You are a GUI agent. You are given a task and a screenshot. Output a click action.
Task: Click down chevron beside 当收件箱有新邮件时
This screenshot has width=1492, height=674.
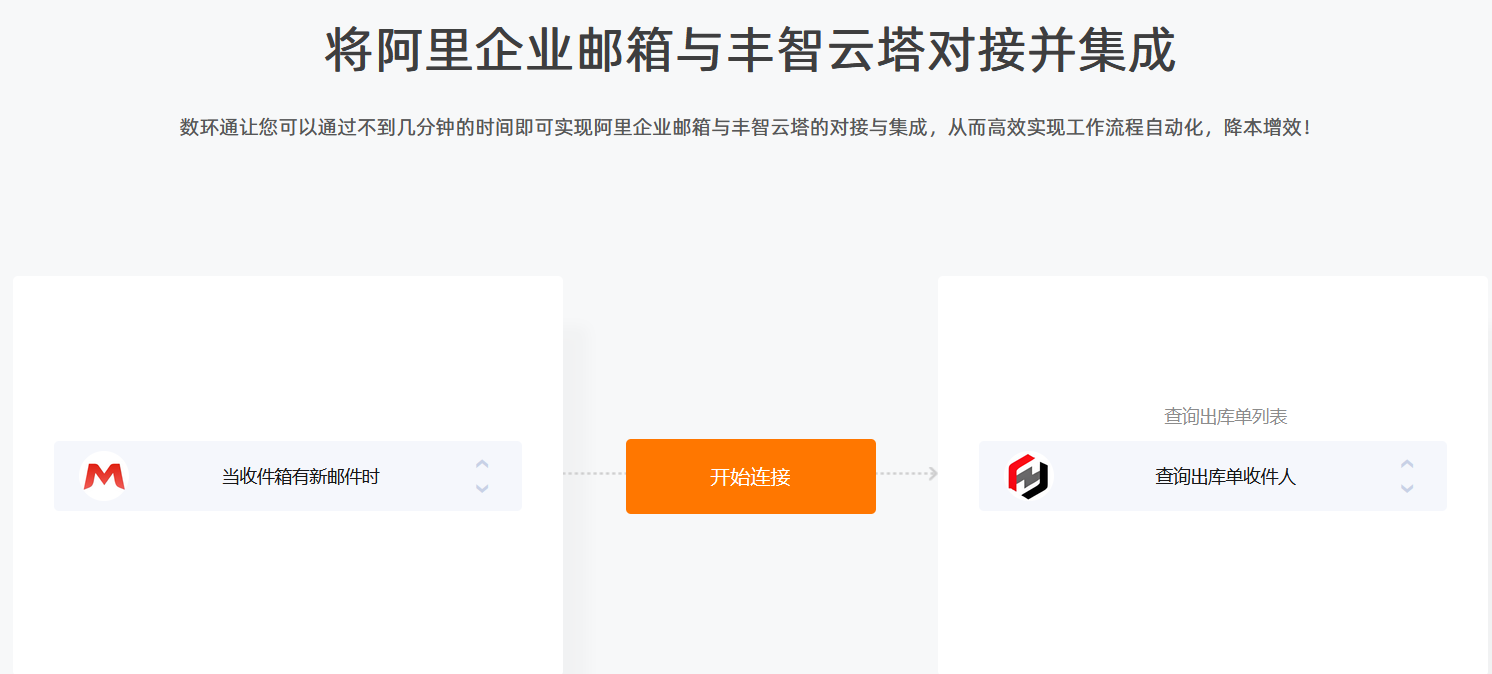pyautogui.click(x=482, y=488)
